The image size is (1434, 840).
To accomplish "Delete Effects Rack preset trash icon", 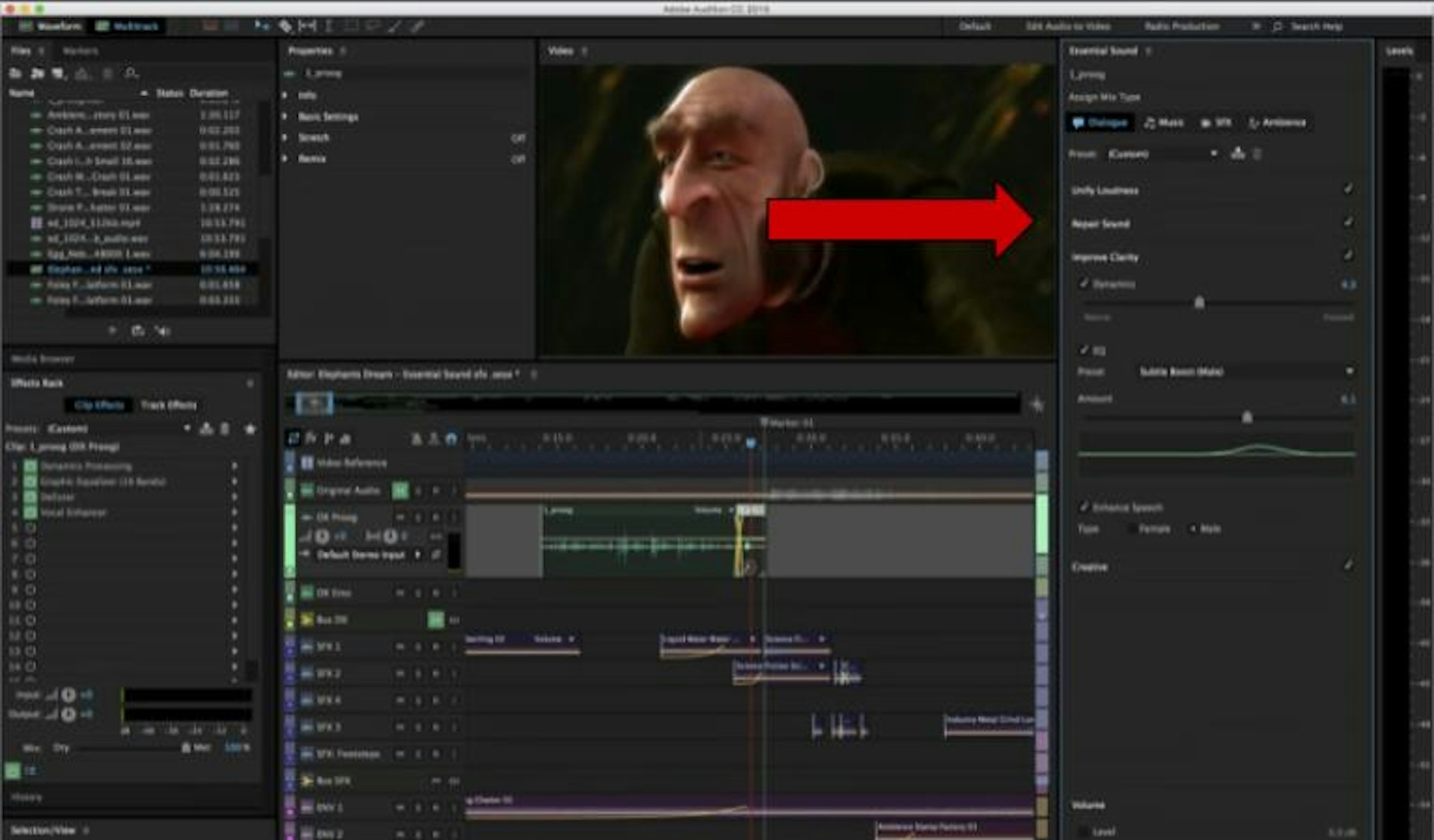I will point(224,429).
